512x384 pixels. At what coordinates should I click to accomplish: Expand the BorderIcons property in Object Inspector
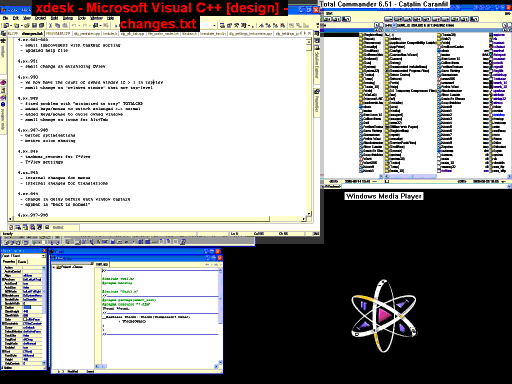point(4,295)
